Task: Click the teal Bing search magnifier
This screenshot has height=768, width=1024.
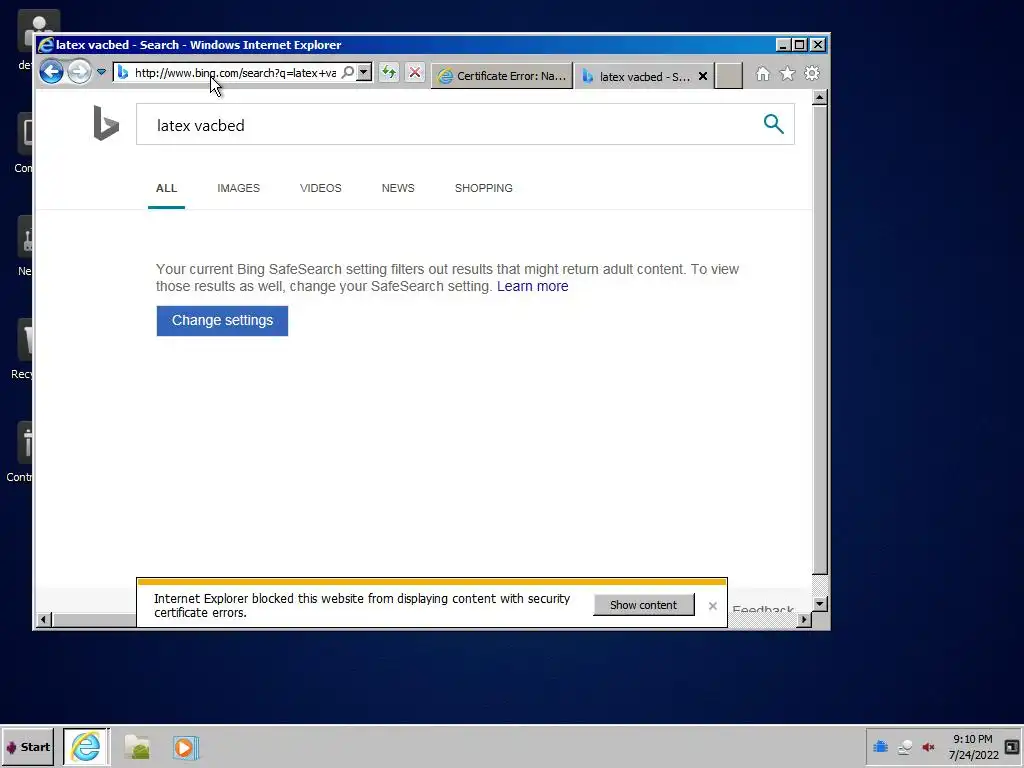Action: point(774,123)
